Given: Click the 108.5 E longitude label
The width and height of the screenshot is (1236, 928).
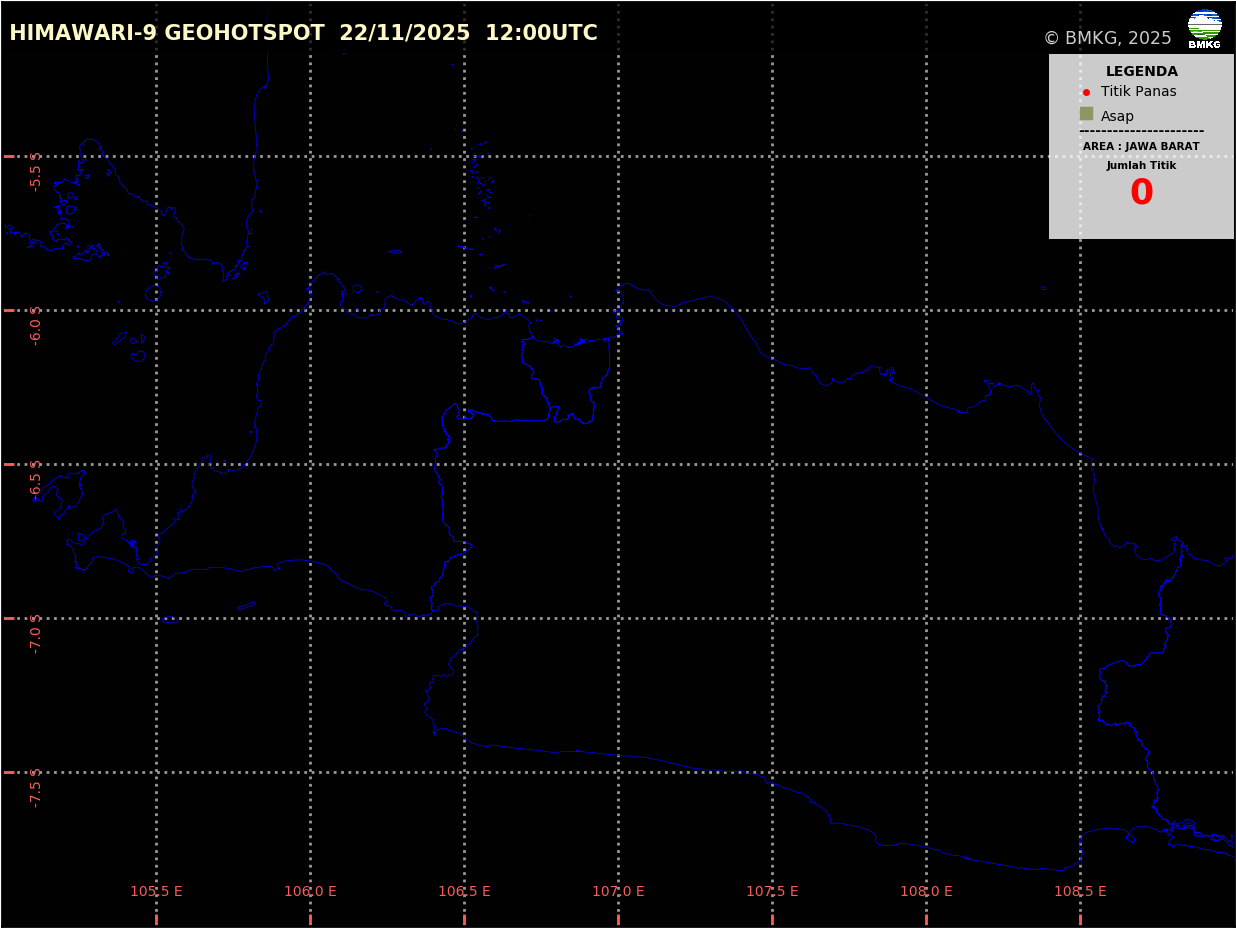Looking at the screenshot, I should 1080,891.
